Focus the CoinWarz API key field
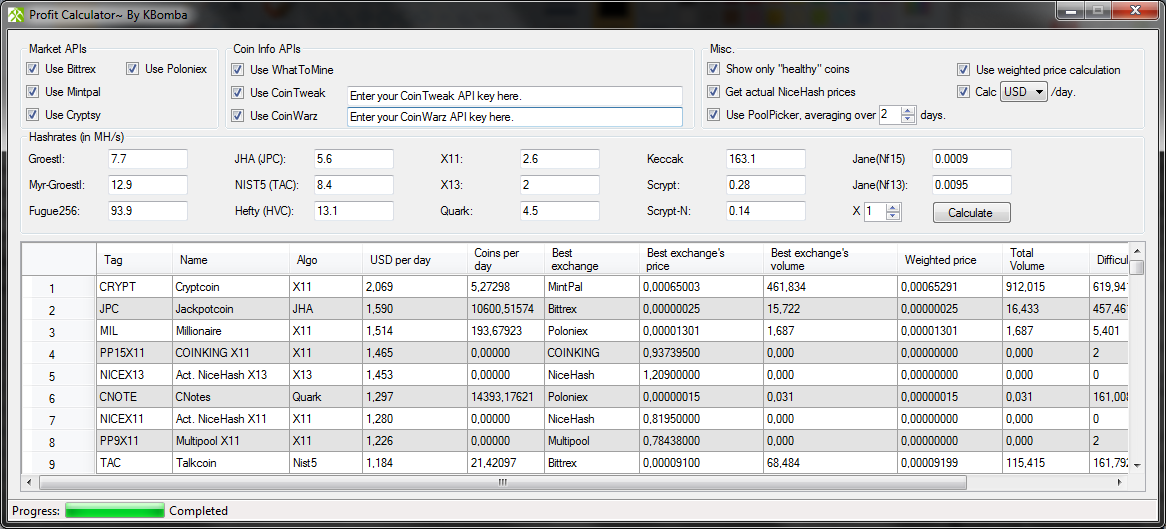 click(x=515, y=118)
